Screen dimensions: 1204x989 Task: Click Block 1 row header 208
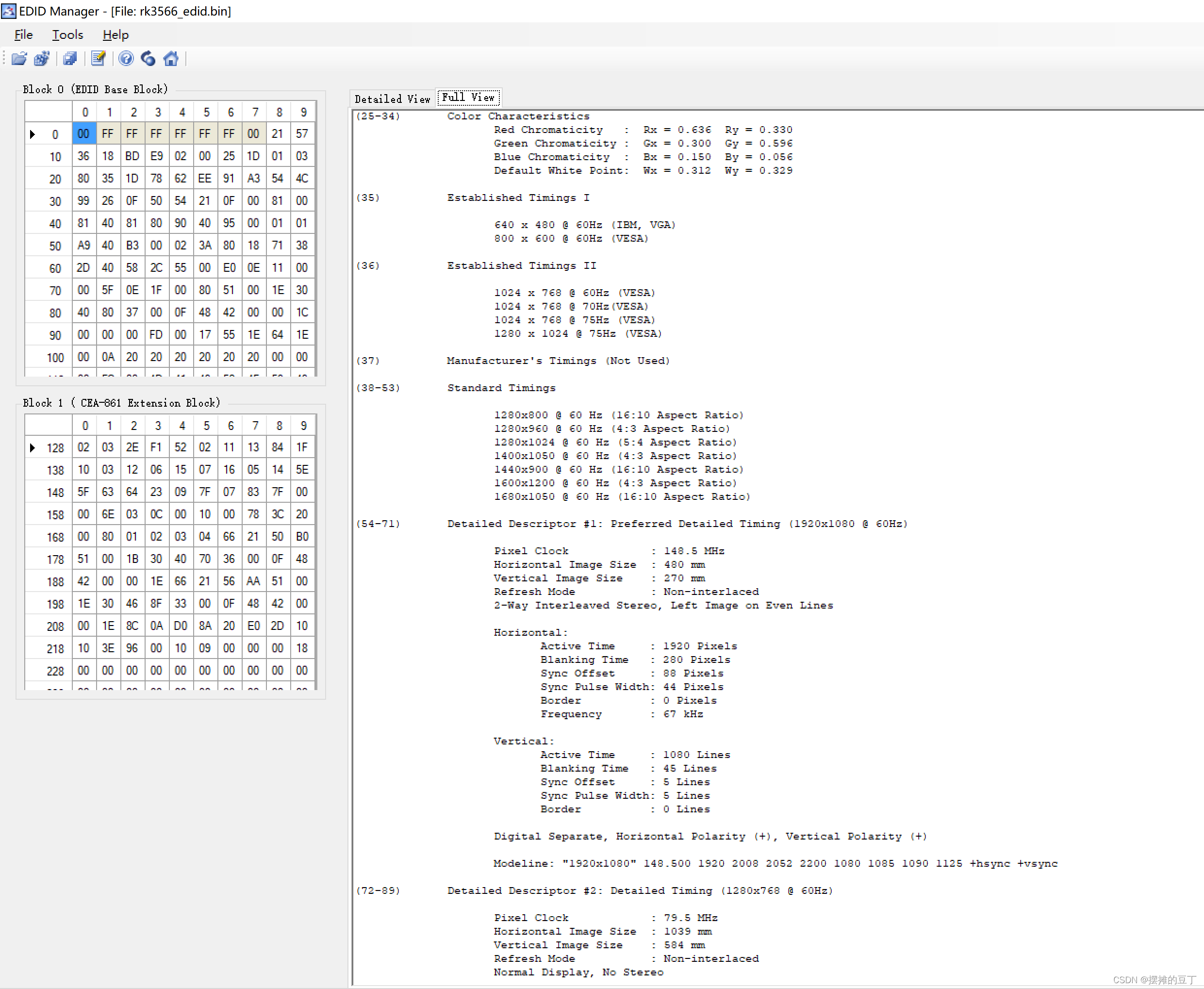49,626
